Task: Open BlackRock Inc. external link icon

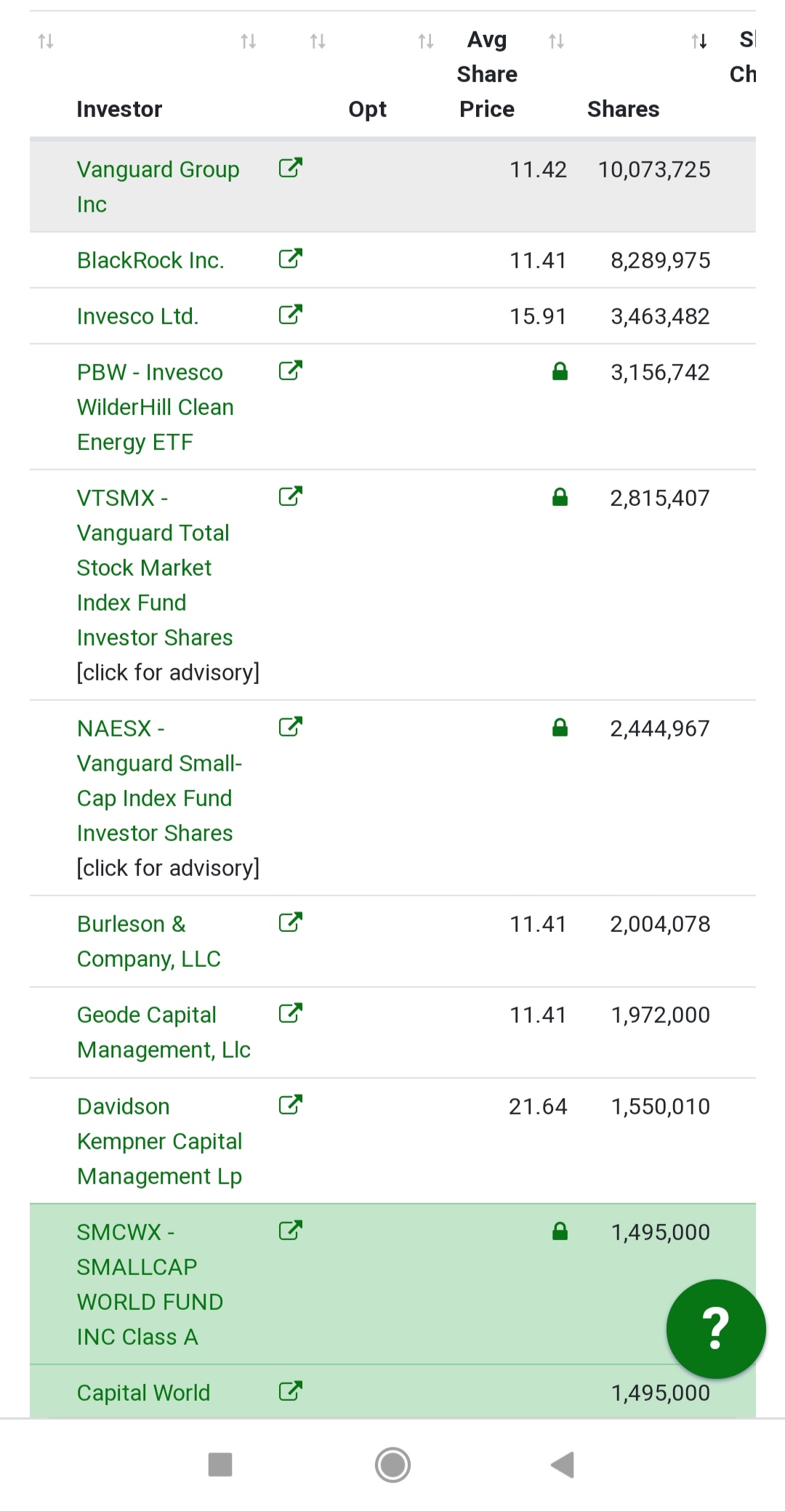Action: coord(290,258)
